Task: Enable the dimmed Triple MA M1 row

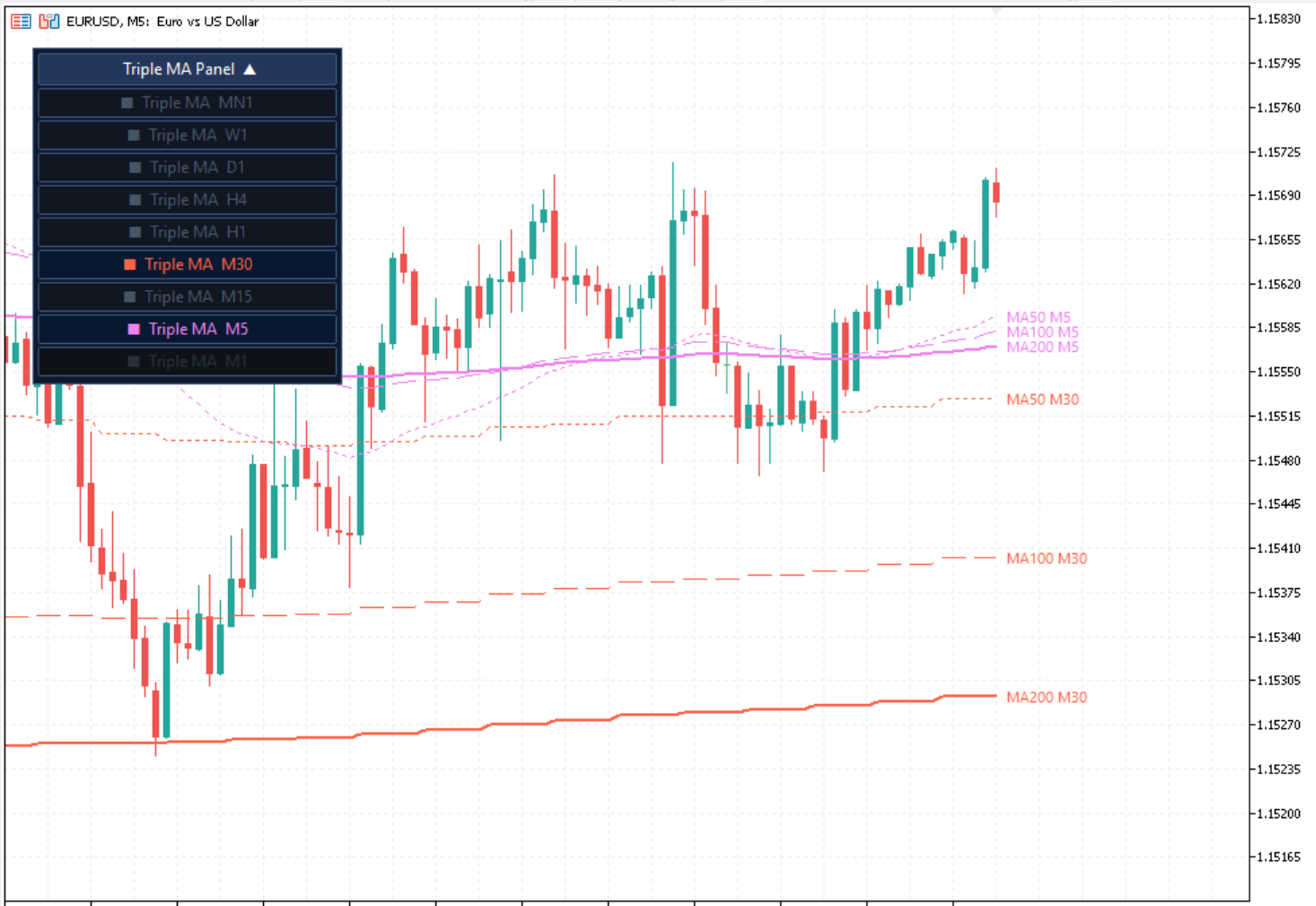Action: pos(187,361)
